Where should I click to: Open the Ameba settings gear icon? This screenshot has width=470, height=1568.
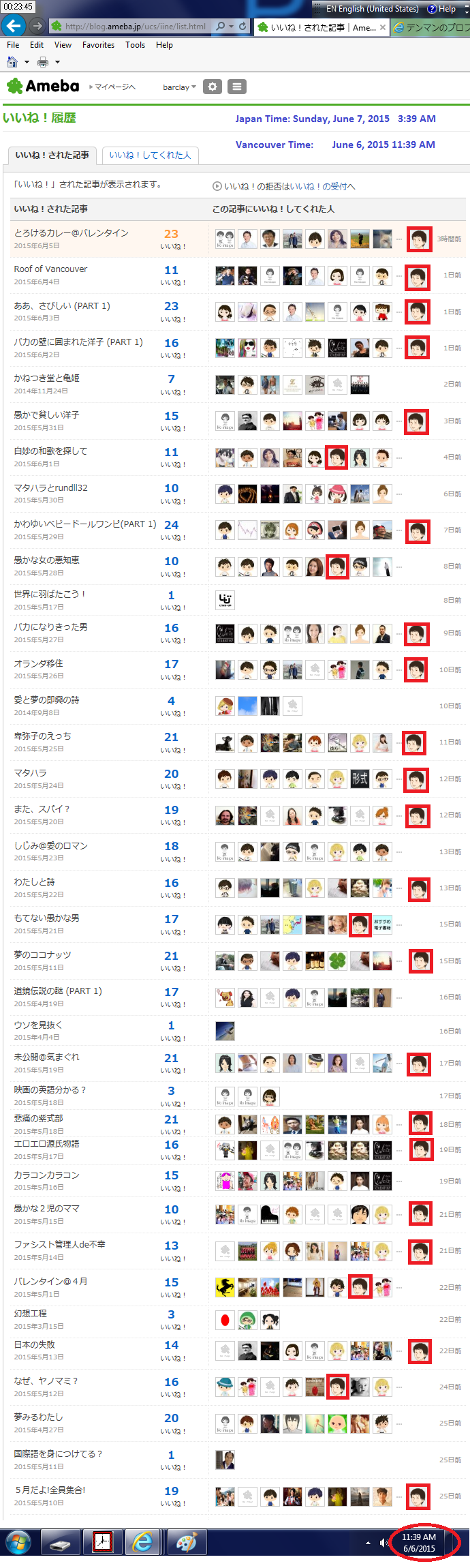213,87
